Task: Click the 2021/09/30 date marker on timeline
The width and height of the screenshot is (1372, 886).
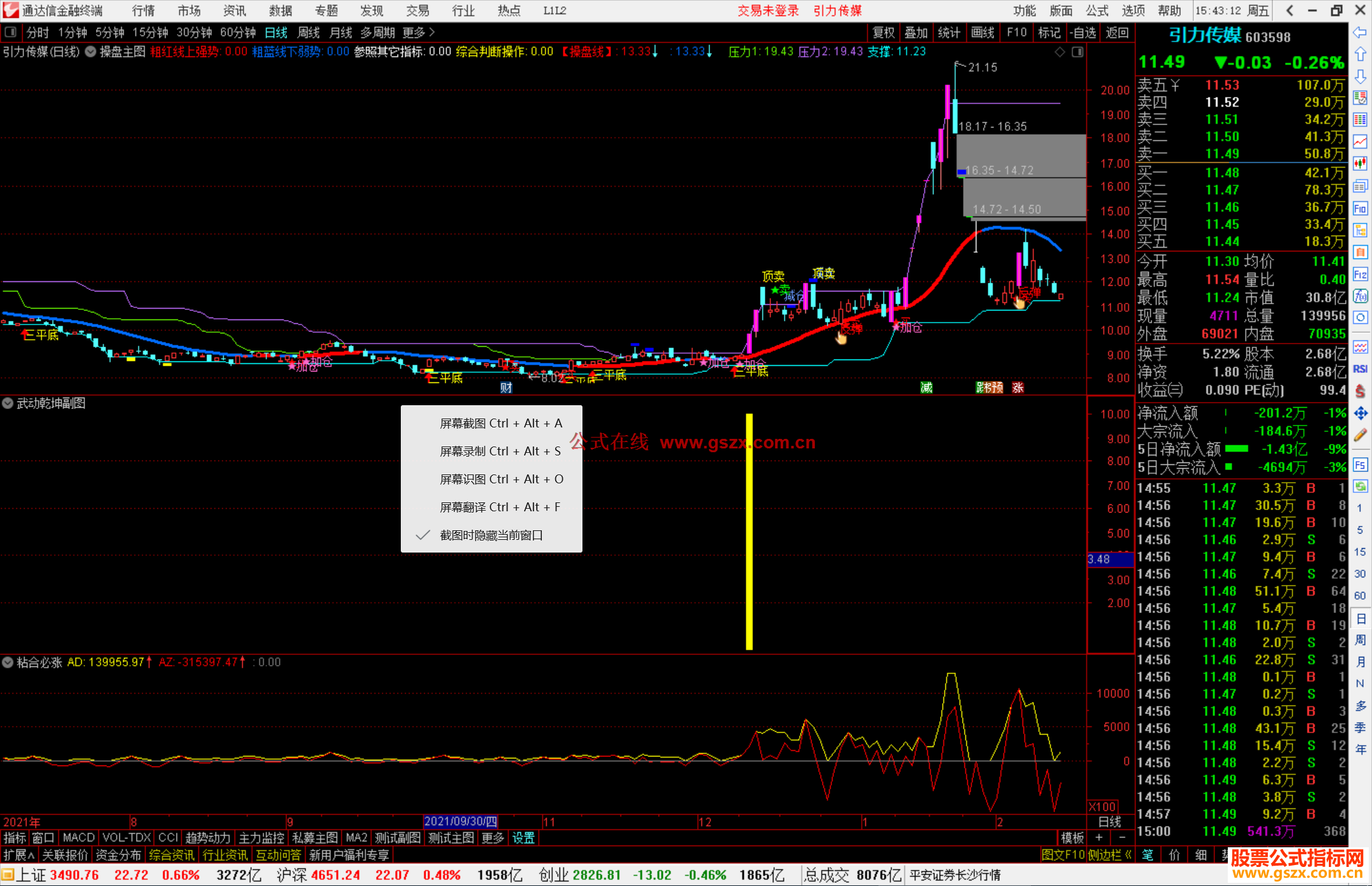Action: 461,822
